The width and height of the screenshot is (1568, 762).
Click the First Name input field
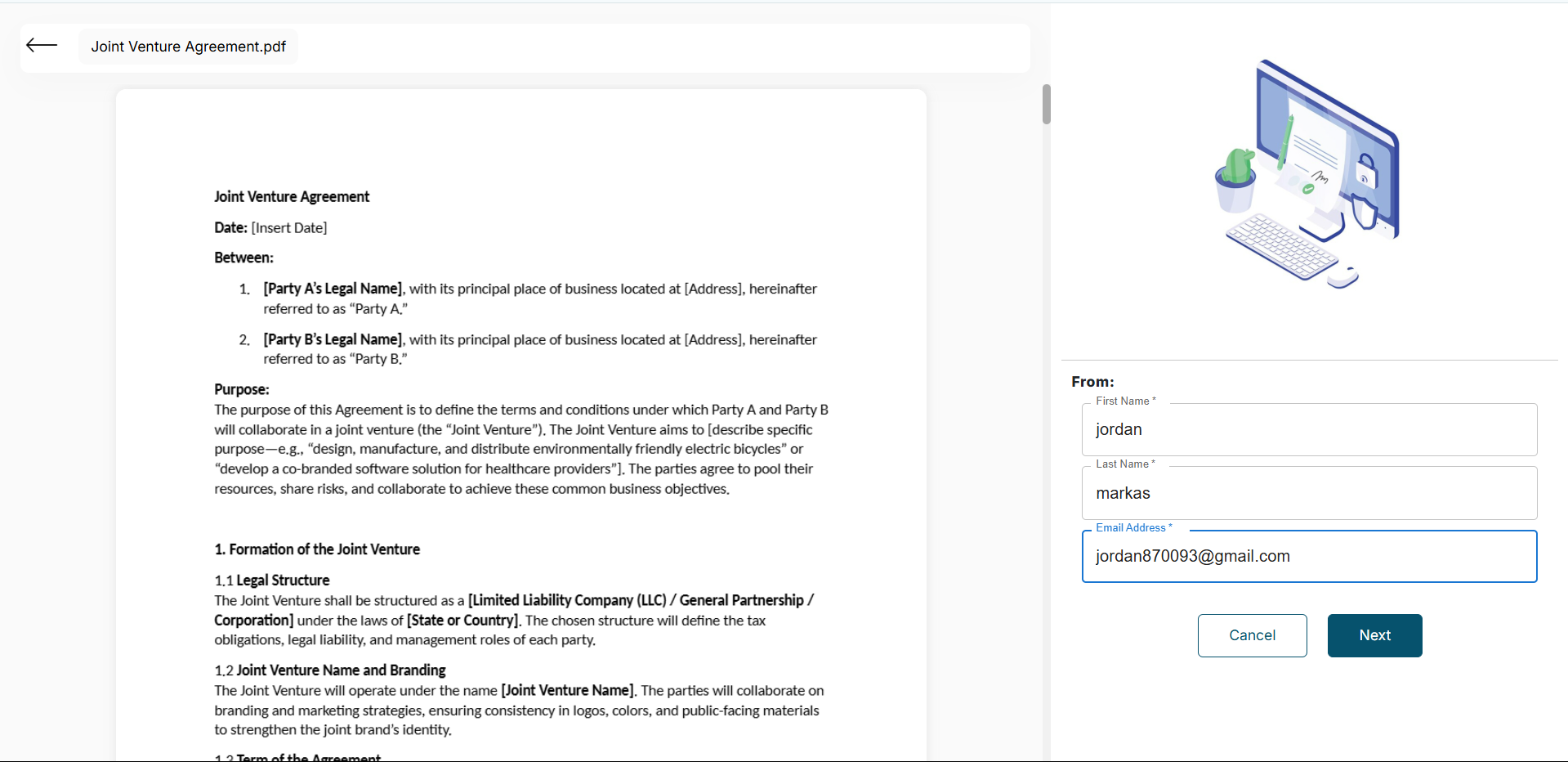pos(1309,429)
